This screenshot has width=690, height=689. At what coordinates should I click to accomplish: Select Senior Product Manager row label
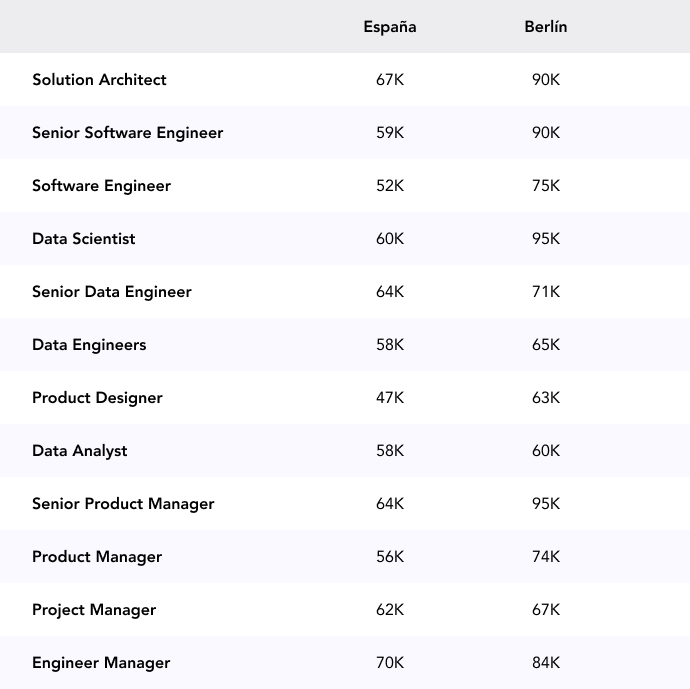click(x=123, y=504)
